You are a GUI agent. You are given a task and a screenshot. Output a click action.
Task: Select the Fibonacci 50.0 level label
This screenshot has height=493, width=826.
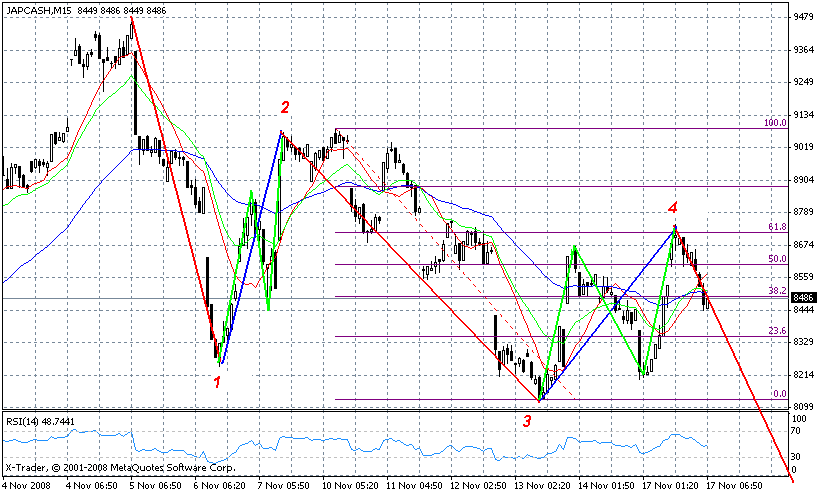tap(777, 259)
